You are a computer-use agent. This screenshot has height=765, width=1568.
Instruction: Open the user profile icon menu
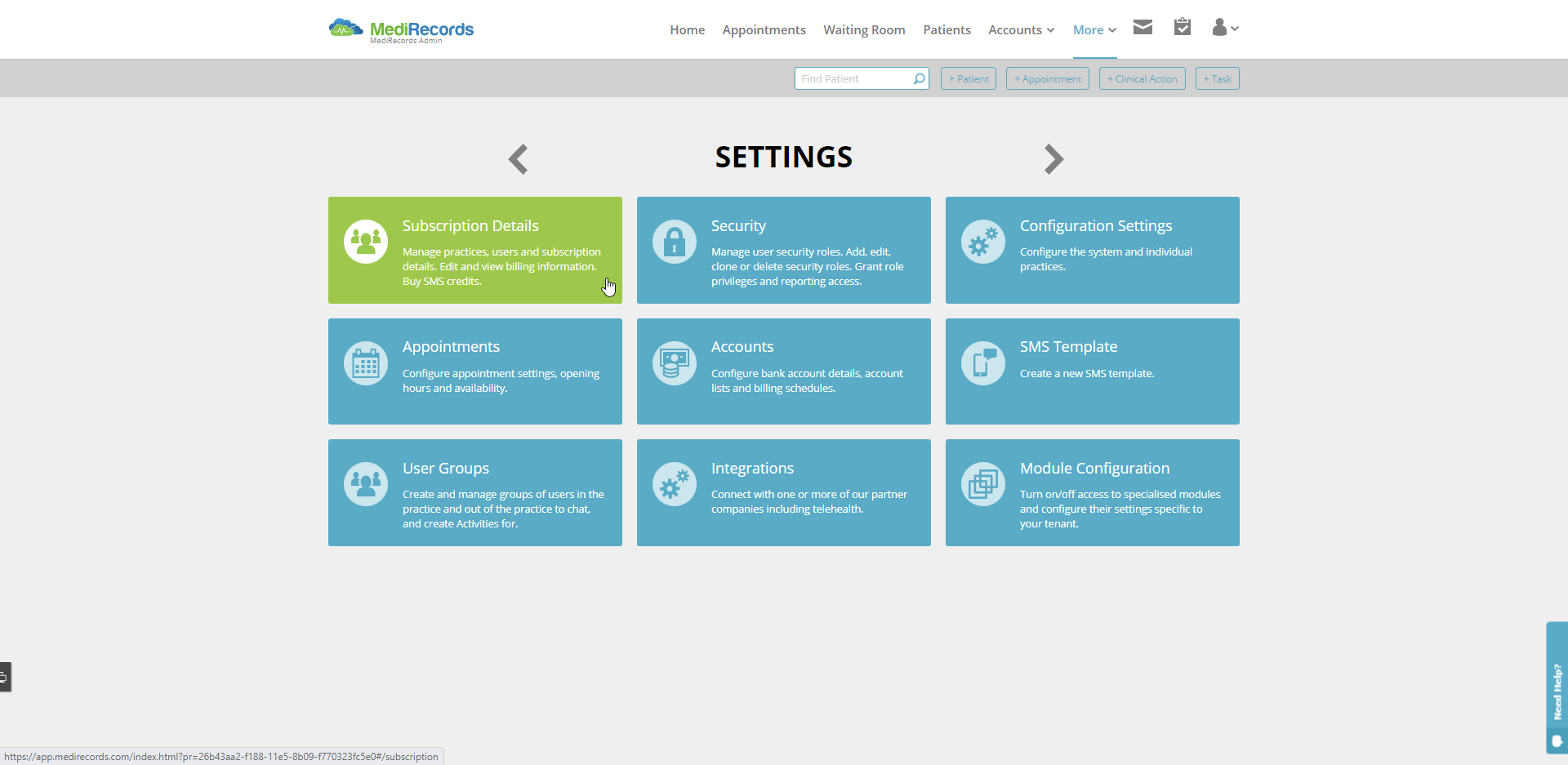1225,28
